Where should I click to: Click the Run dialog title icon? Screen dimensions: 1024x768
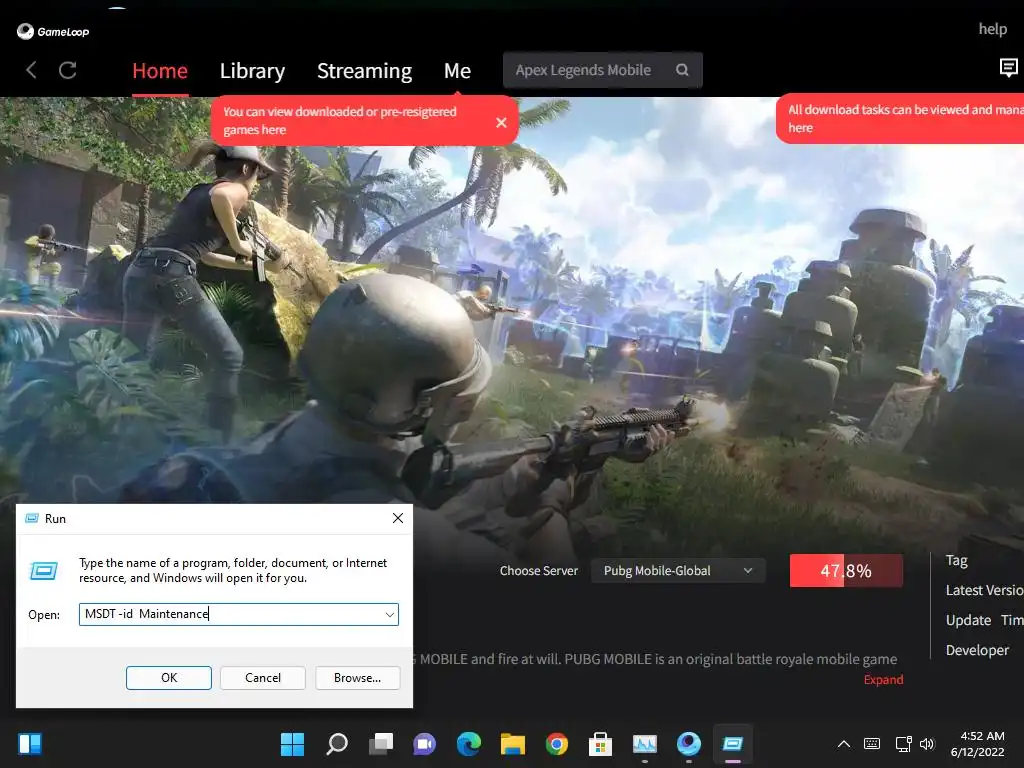[x=31, y=519]
